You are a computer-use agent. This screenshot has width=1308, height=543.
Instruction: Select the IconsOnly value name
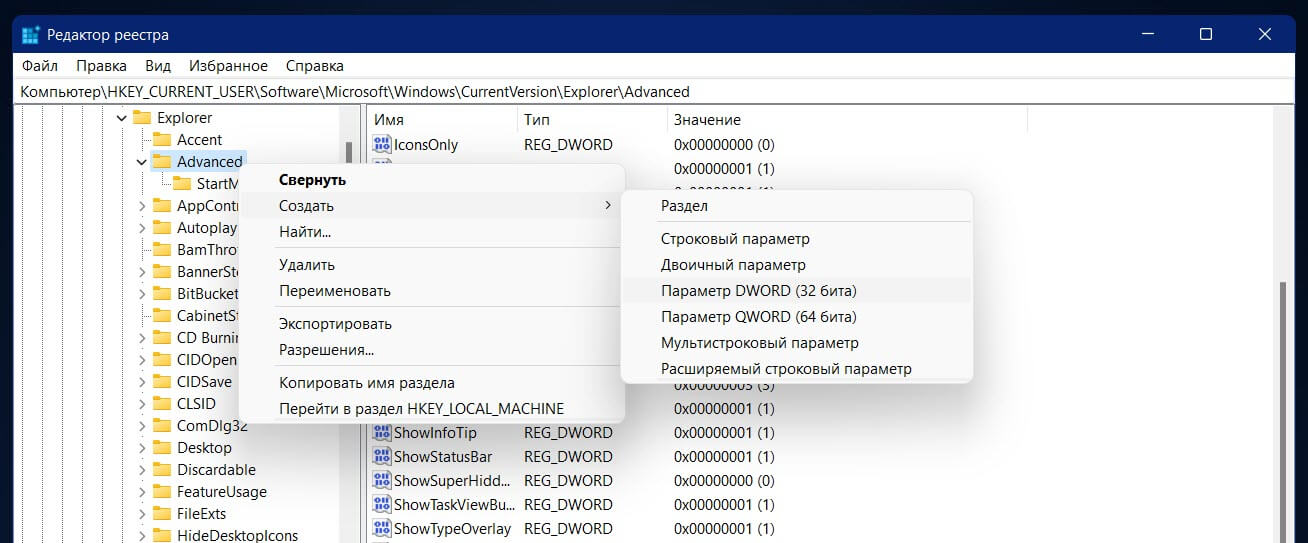(426, 145)
